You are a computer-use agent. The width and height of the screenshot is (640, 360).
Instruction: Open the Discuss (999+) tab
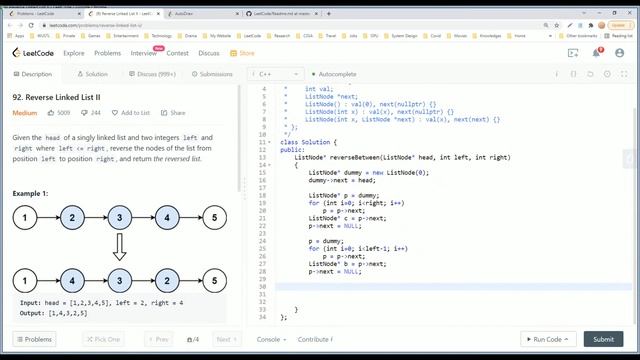point(152,74)
